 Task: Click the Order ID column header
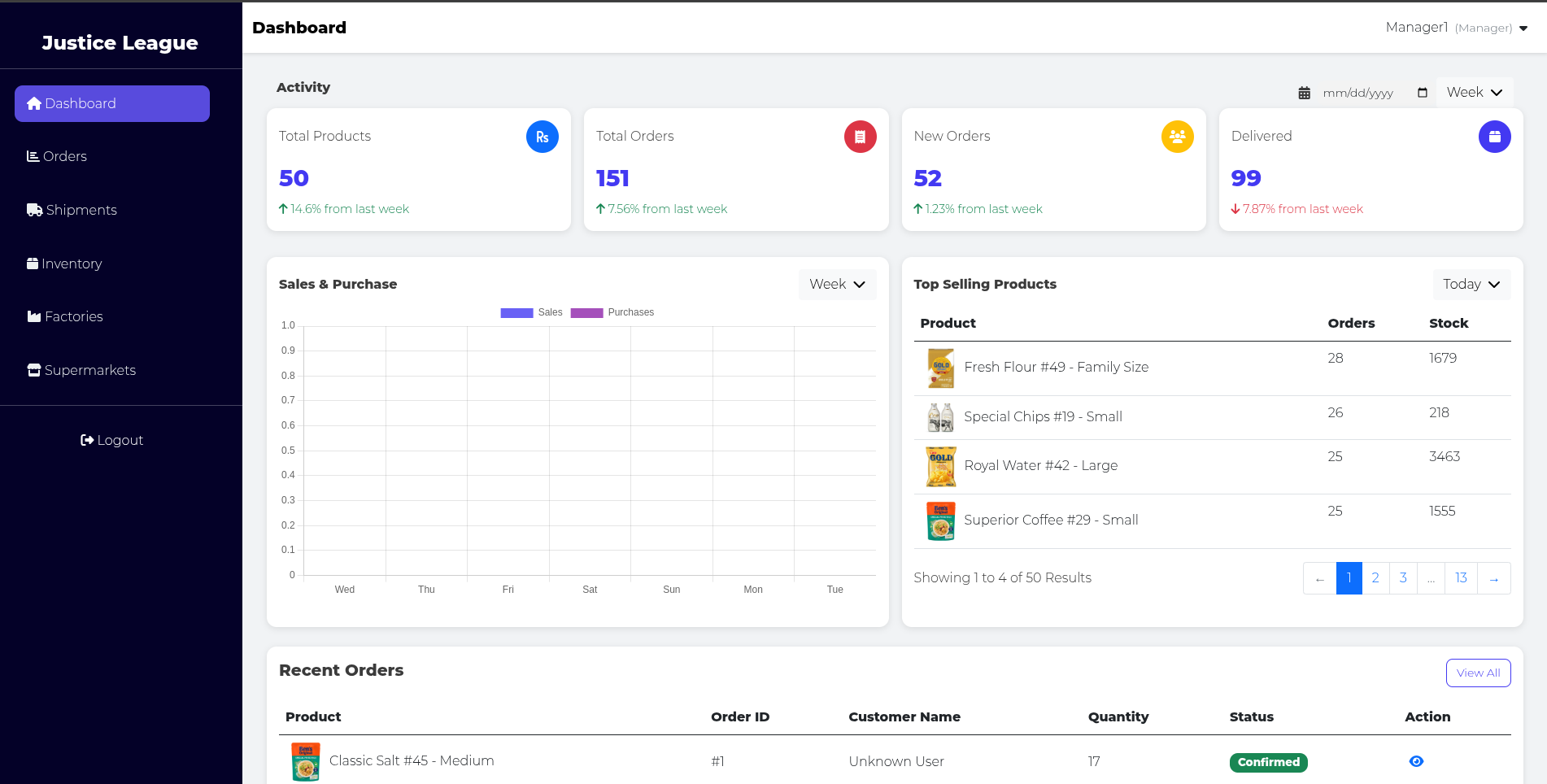click(740, 716)
